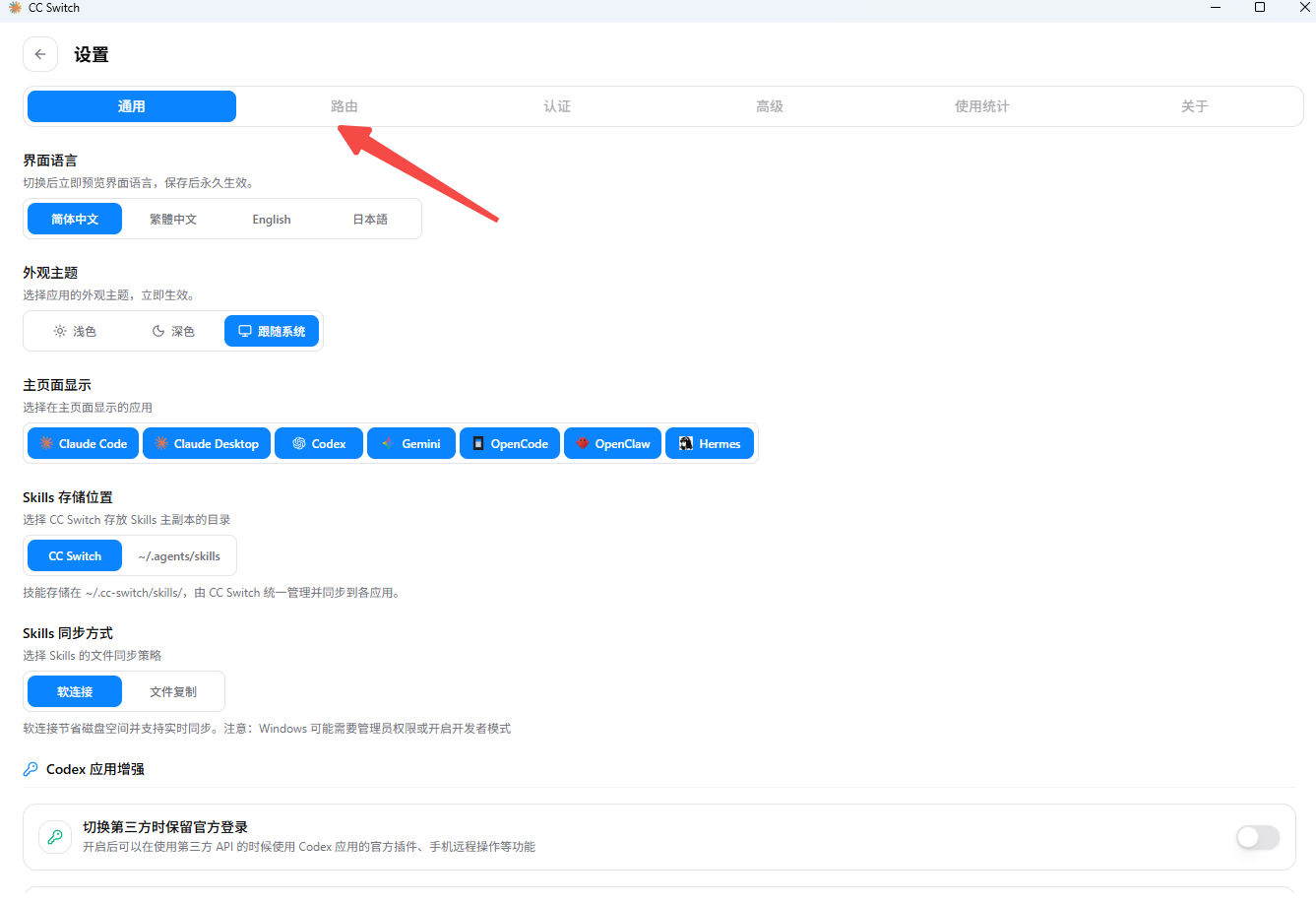Click the Gemini app icon
Image resolution: width=1316 pixels, height=904 pixels.
click(x=389, y=443)
